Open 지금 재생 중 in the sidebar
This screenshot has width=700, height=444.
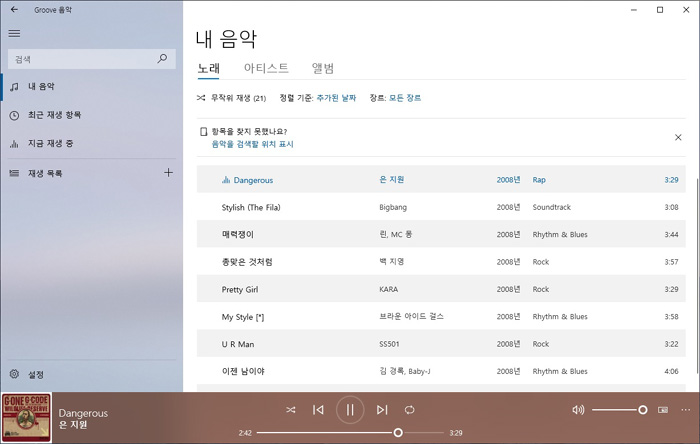pyautogui.click(x=92, y=143)
